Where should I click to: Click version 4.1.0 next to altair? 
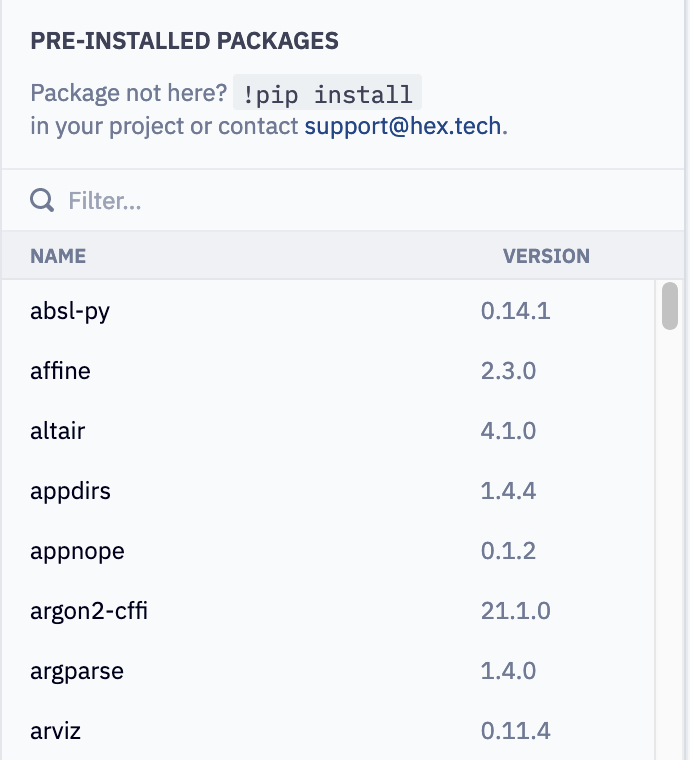coord(508,431)
